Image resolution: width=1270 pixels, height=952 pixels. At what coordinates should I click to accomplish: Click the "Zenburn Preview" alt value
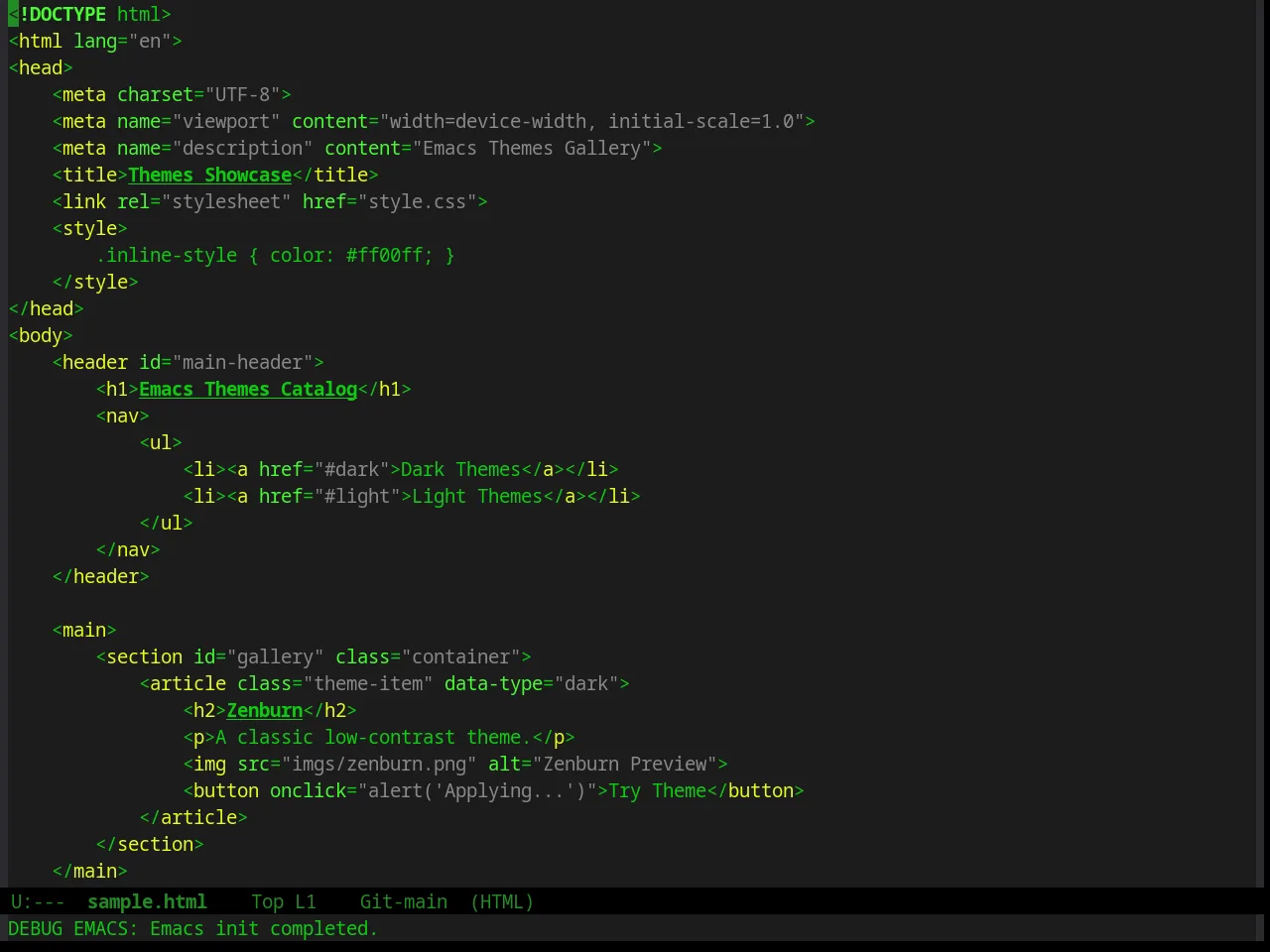click(x=625, y=764)
